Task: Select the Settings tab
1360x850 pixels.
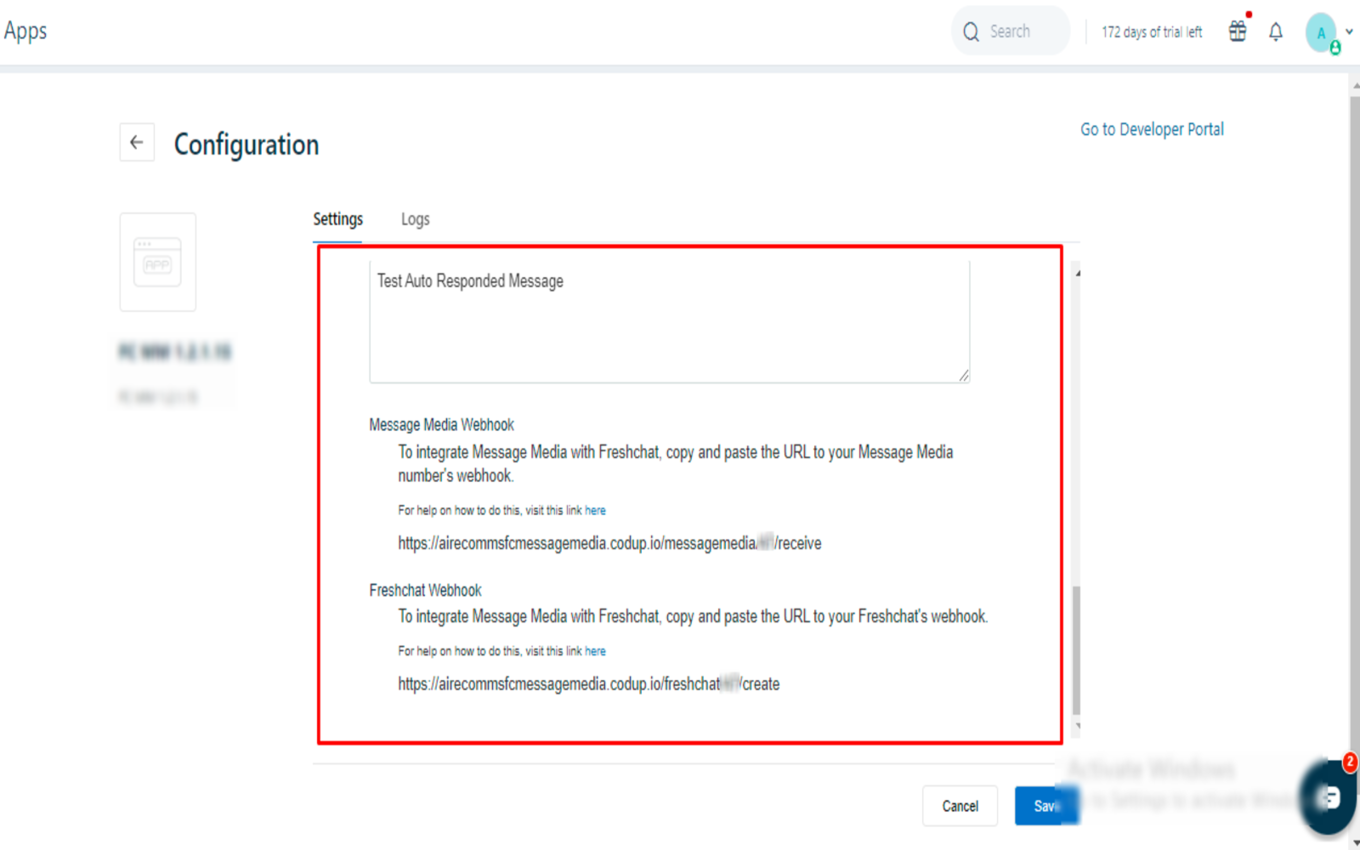Action: (x=338, y=218)
